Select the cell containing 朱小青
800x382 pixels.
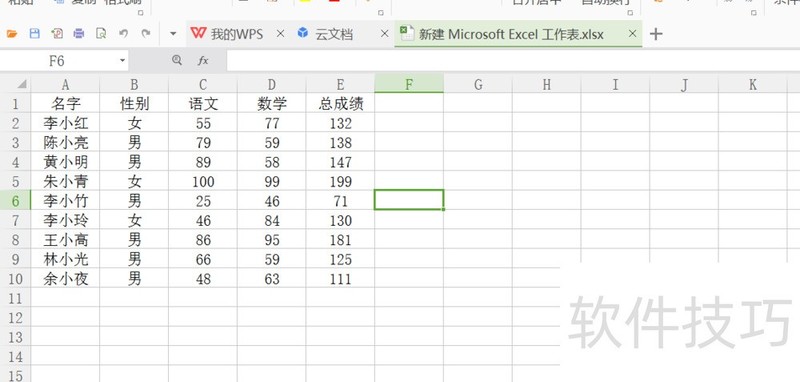(x=65, y=182)
